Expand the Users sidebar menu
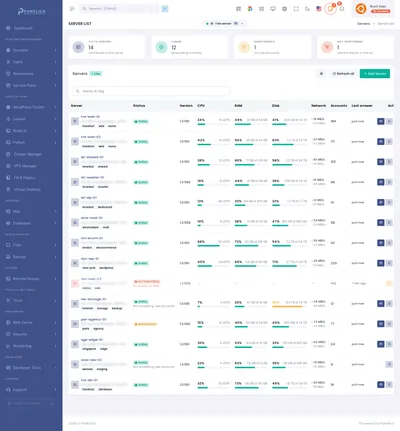This screenshot has width=400, height=431. point(31,62)
